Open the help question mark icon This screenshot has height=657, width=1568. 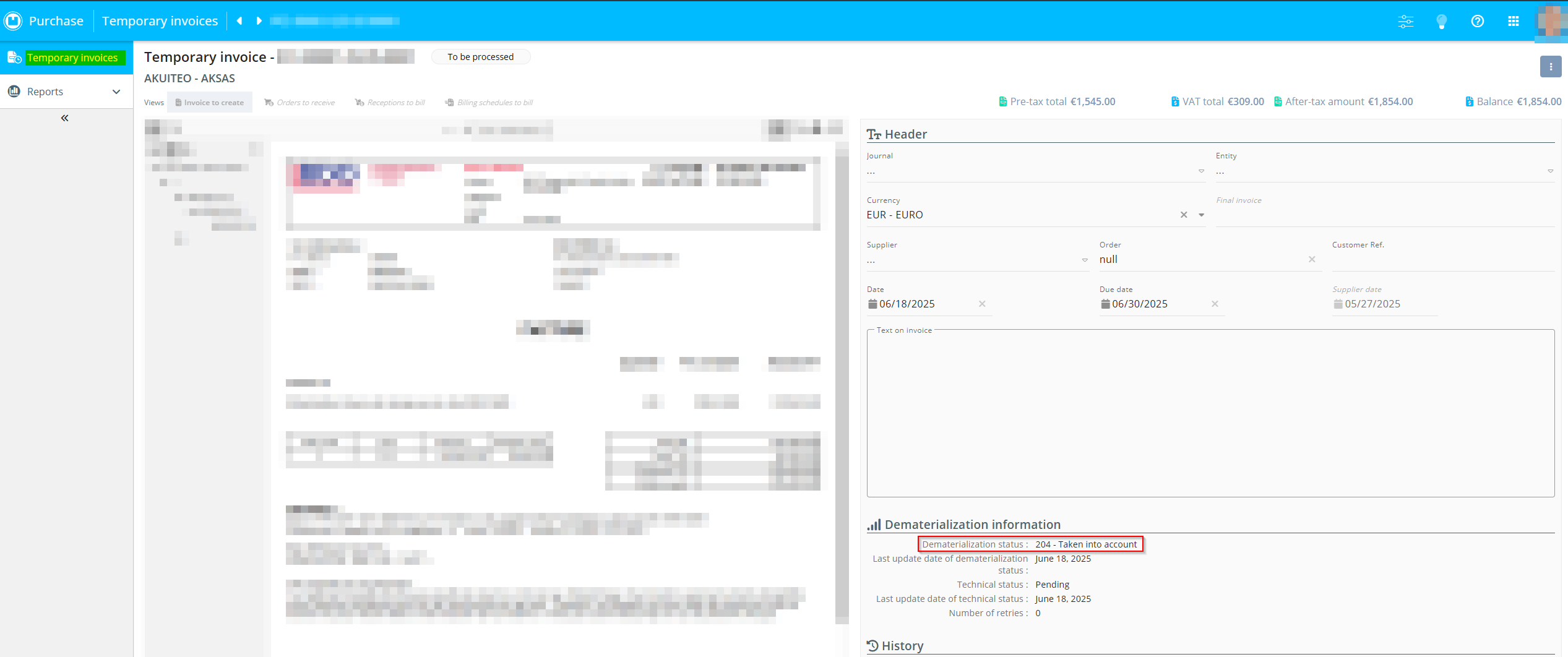click(1477, 22)
